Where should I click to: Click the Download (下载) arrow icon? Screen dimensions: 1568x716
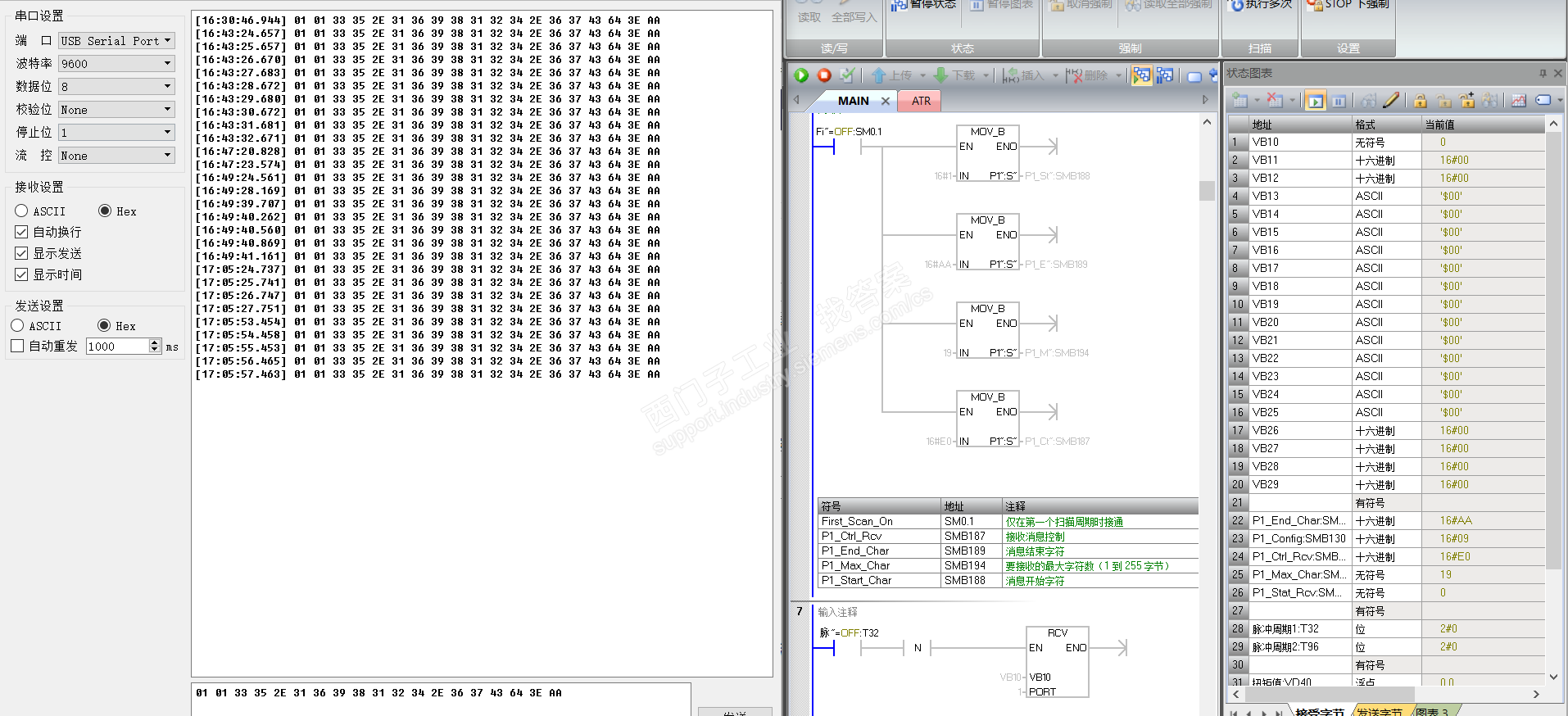pos(941,75)
